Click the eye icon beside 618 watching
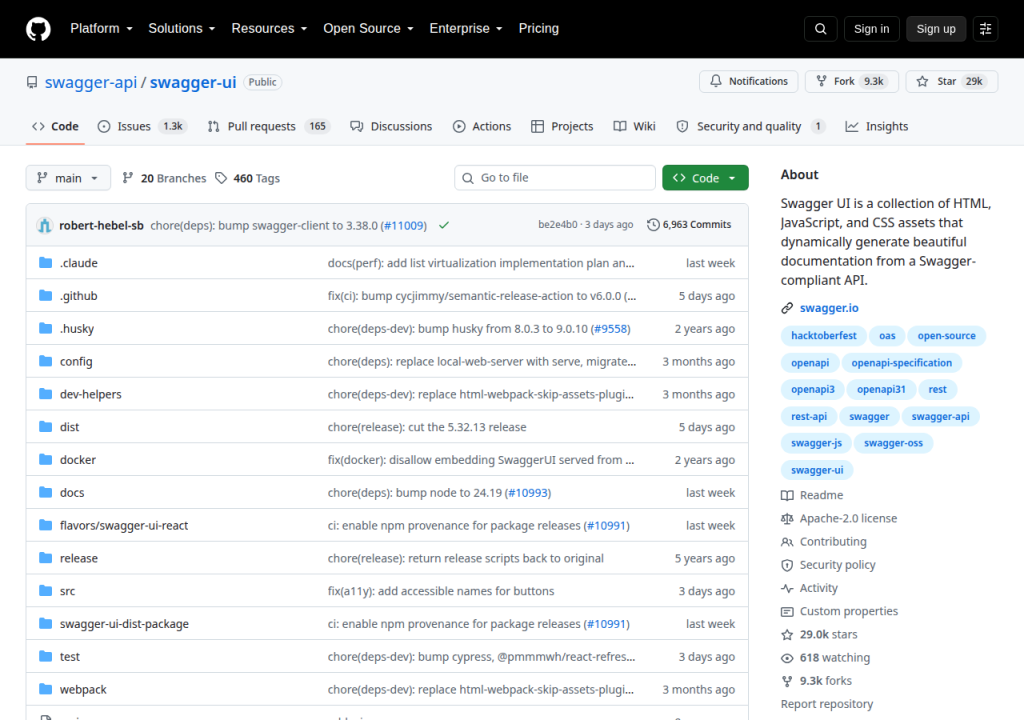 point(787,658)
